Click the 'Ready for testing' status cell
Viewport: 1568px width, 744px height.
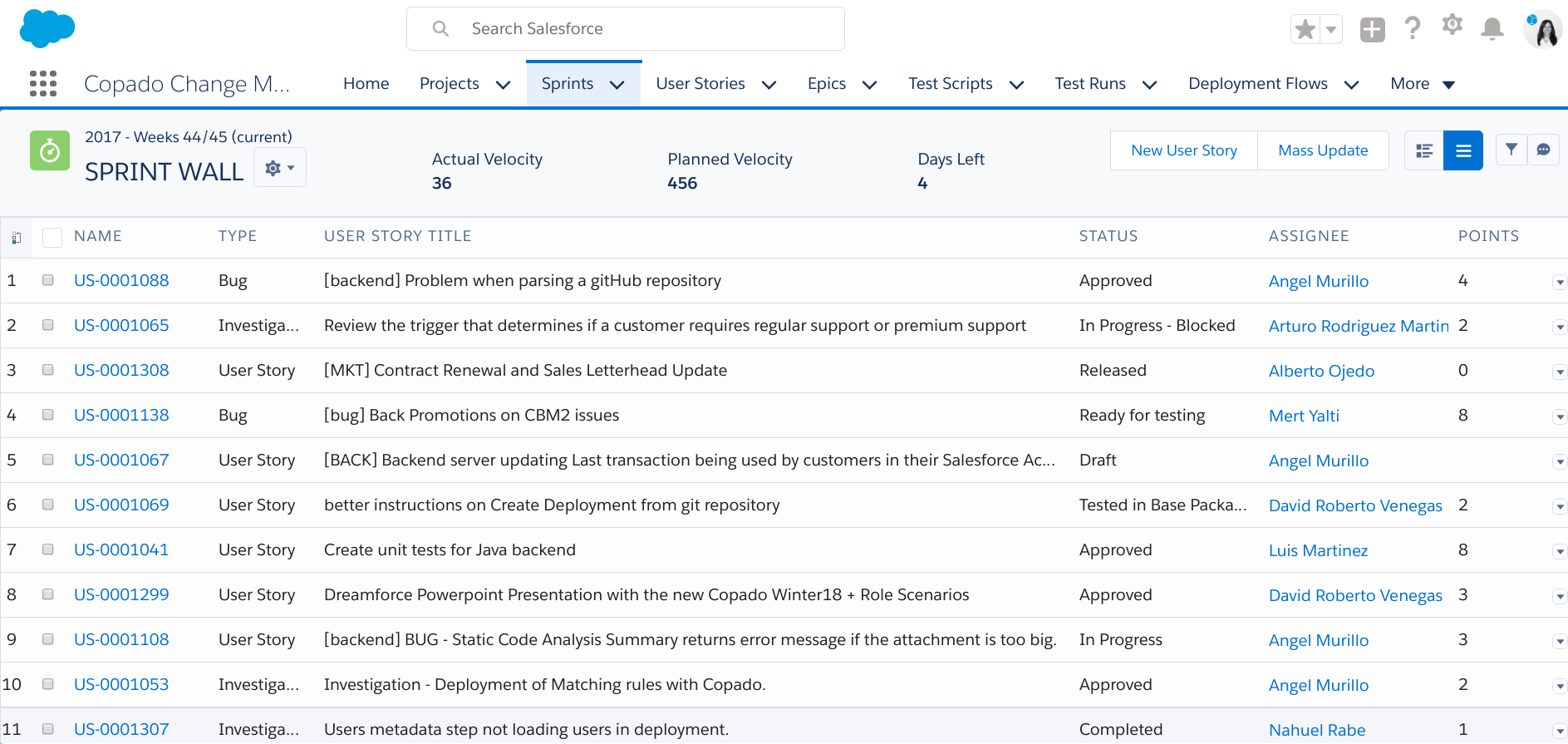pyautogui.click(x=1142, y=415)
